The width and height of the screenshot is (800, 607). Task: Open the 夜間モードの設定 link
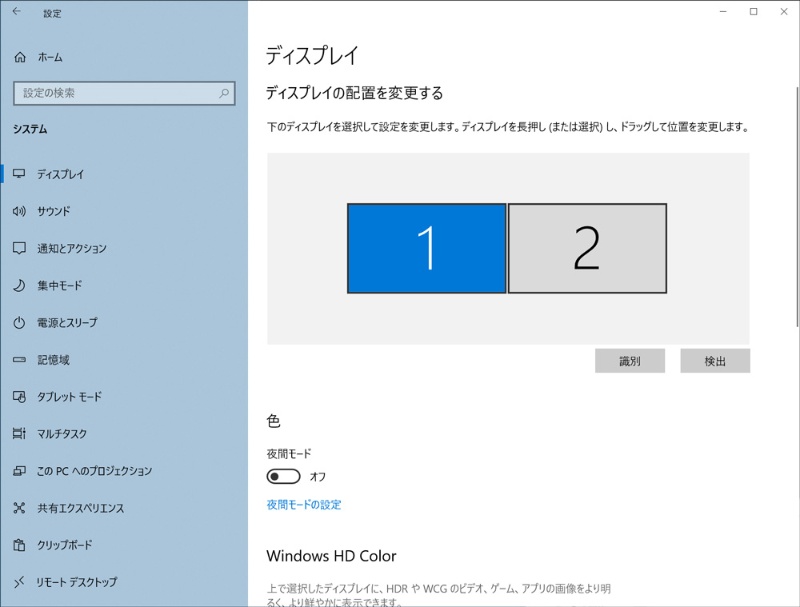click(304, 505)
